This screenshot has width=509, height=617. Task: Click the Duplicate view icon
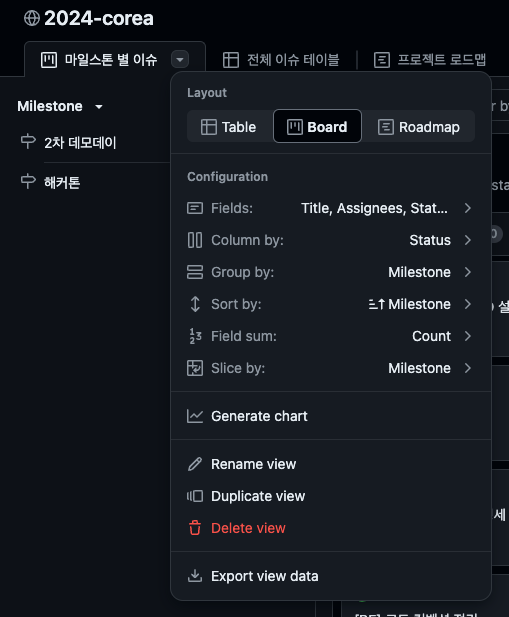[x=195, y=496]
